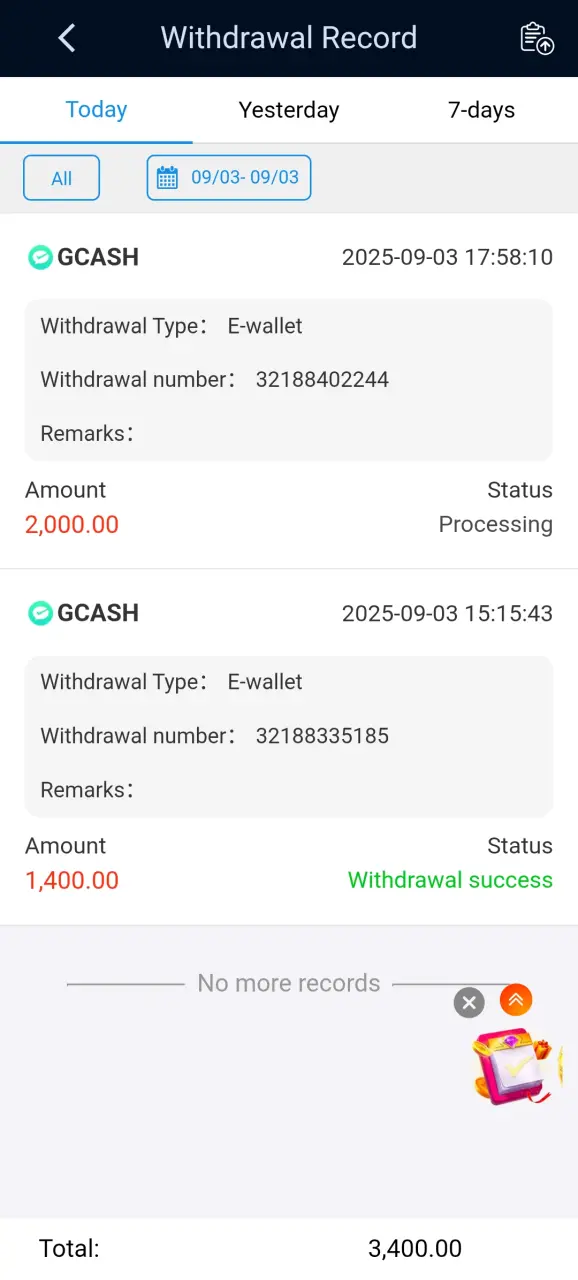This screenshot has height=1280, width=578.
Task: Open the 09/03- 09/03 date range picker
Action: pos(229,178)
